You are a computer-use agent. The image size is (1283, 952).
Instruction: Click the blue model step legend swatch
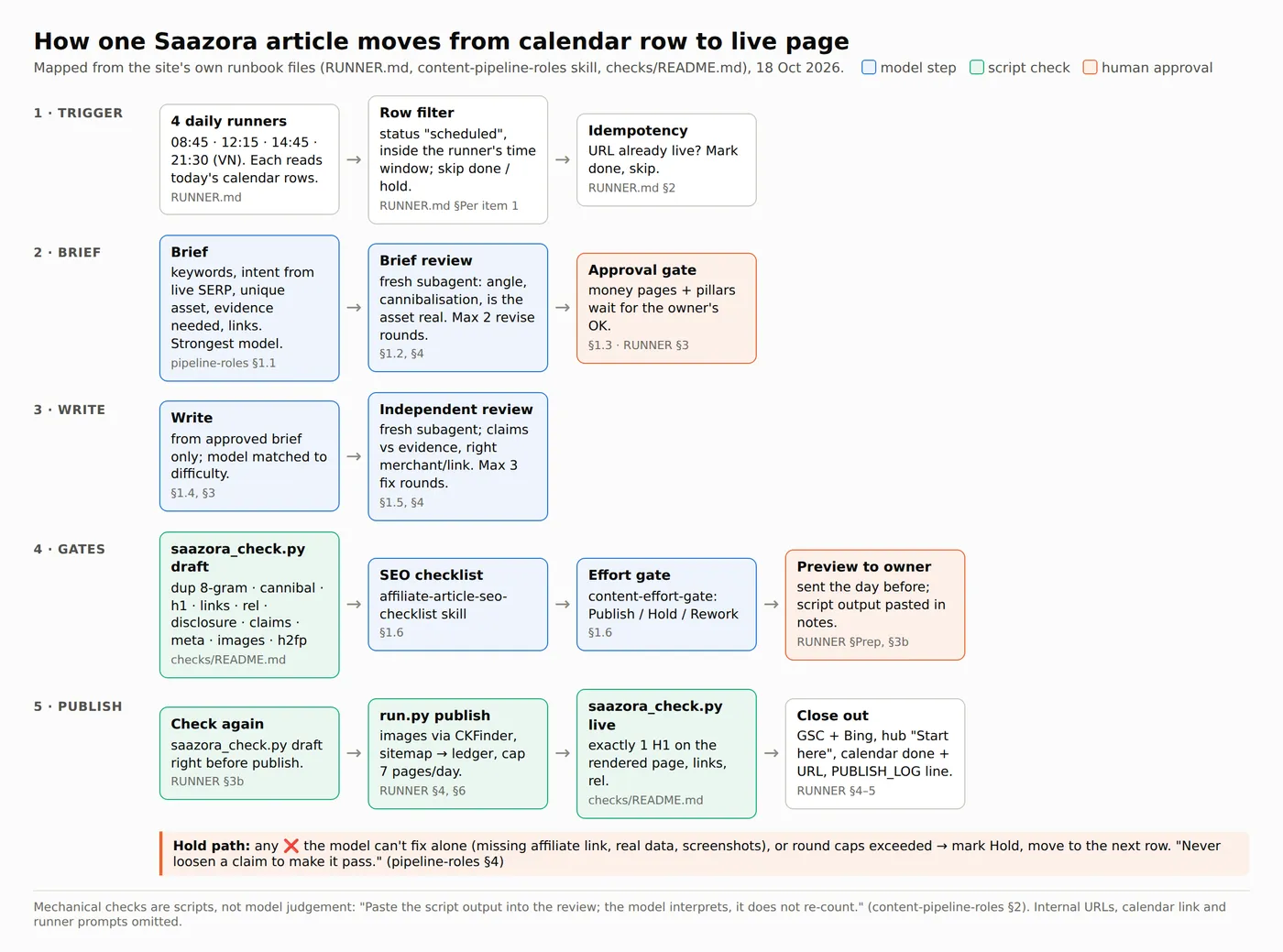click(x=869, y=67)
